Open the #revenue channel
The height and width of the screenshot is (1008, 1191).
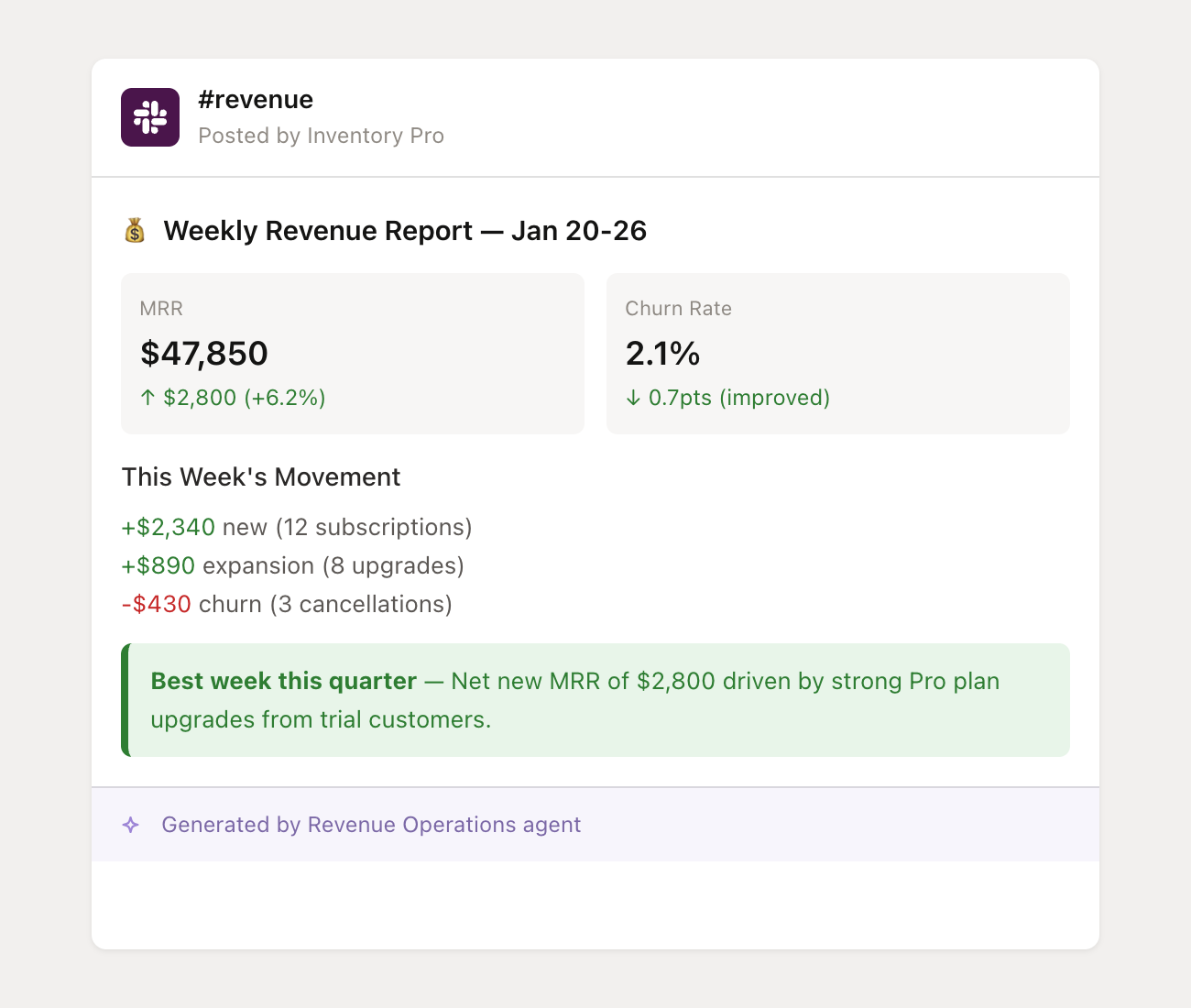[x=256, y=99]
